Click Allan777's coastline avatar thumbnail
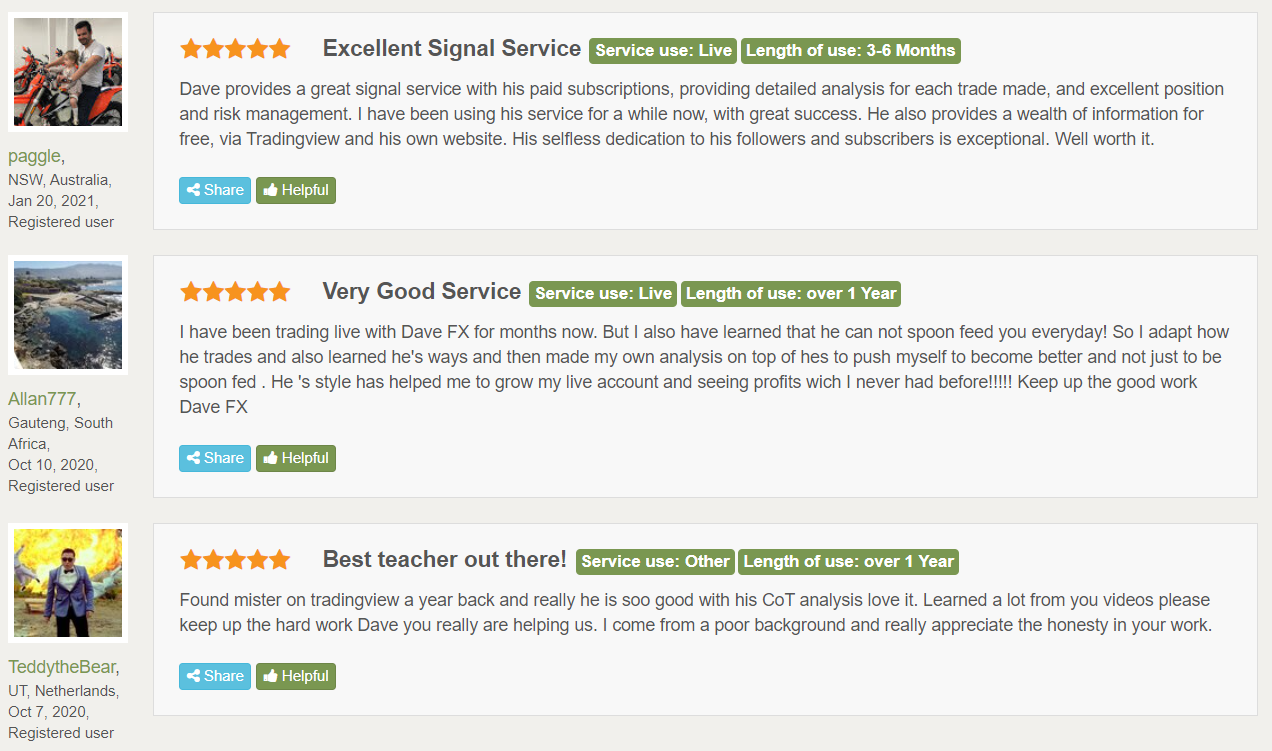The width and height of the screenshot is (1272, 751). pyautogui.click(x=68, y=315)
